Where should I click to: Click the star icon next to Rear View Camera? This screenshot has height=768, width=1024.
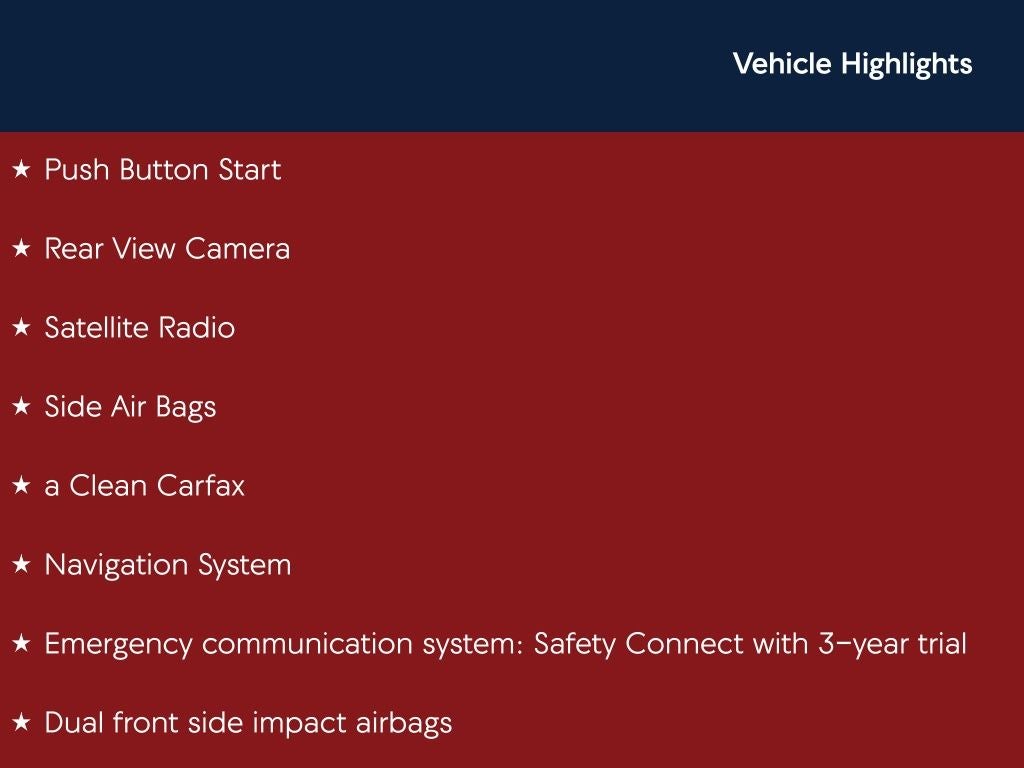point(21,250)
